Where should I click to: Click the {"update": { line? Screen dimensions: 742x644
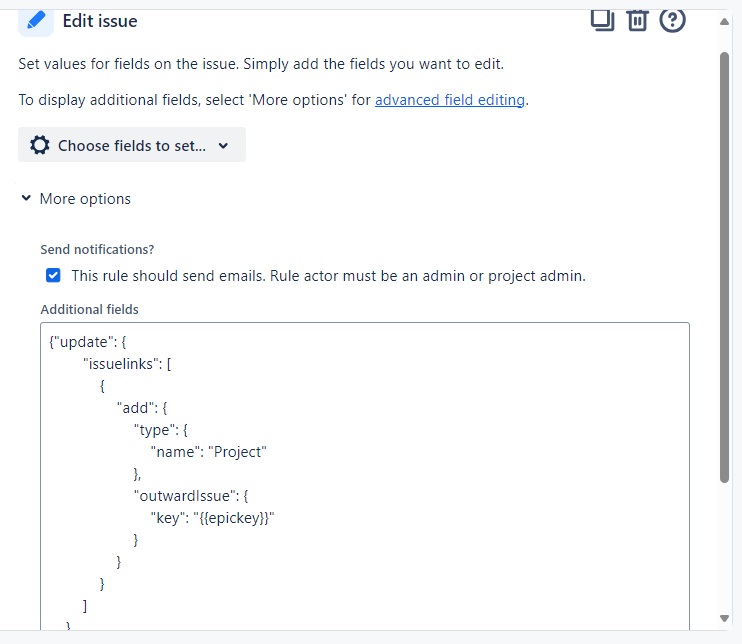coord(88,342)
